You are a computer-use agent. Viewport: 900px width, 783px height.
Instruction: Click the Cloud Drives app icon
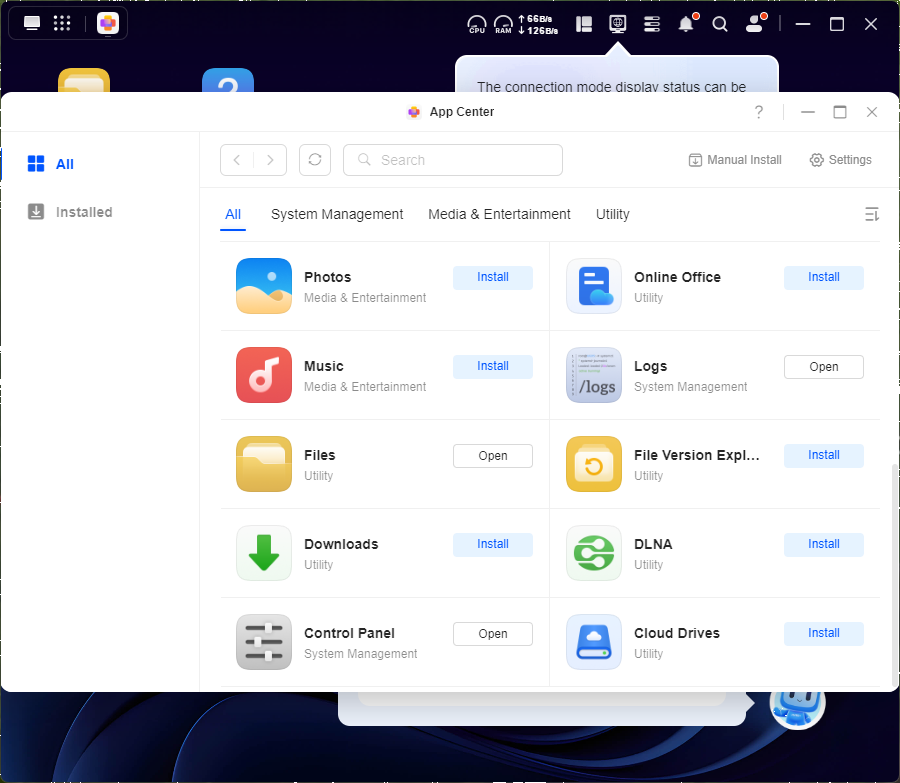tap(594, 642)
